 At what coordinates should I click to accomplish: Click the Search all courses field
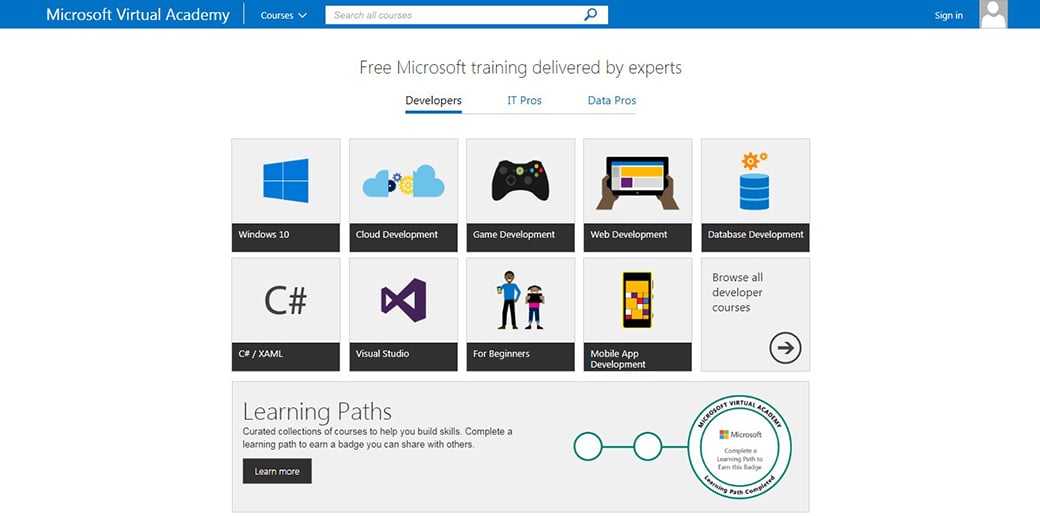tap(455, 15)
